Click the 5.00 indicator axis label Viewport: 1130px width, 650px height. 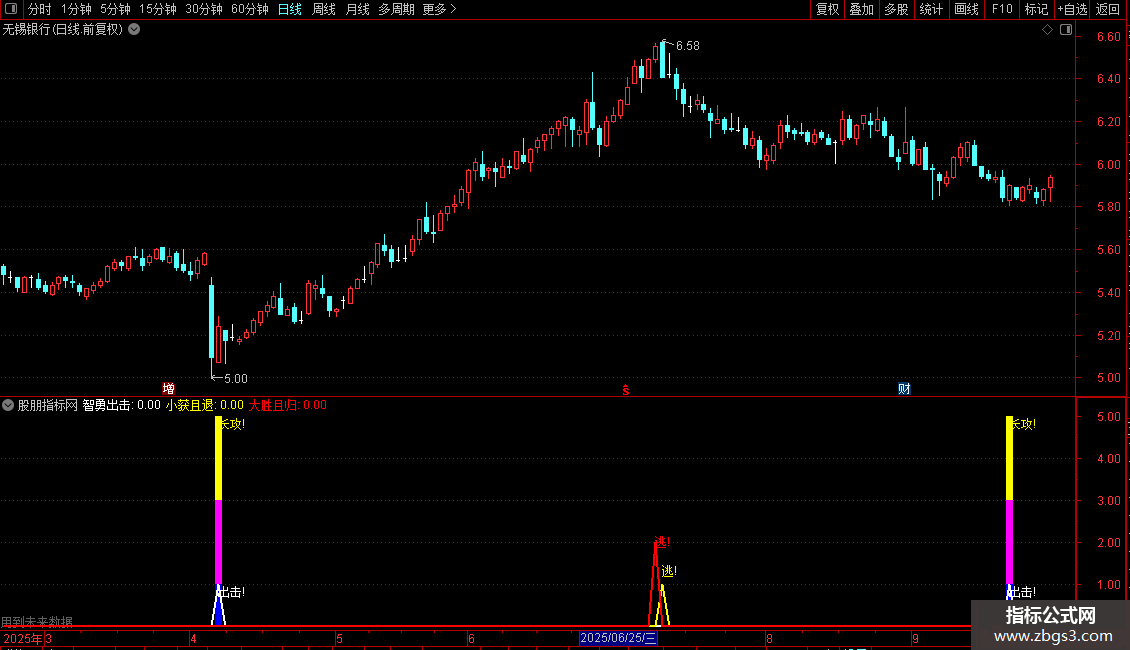pos(1108,417)
